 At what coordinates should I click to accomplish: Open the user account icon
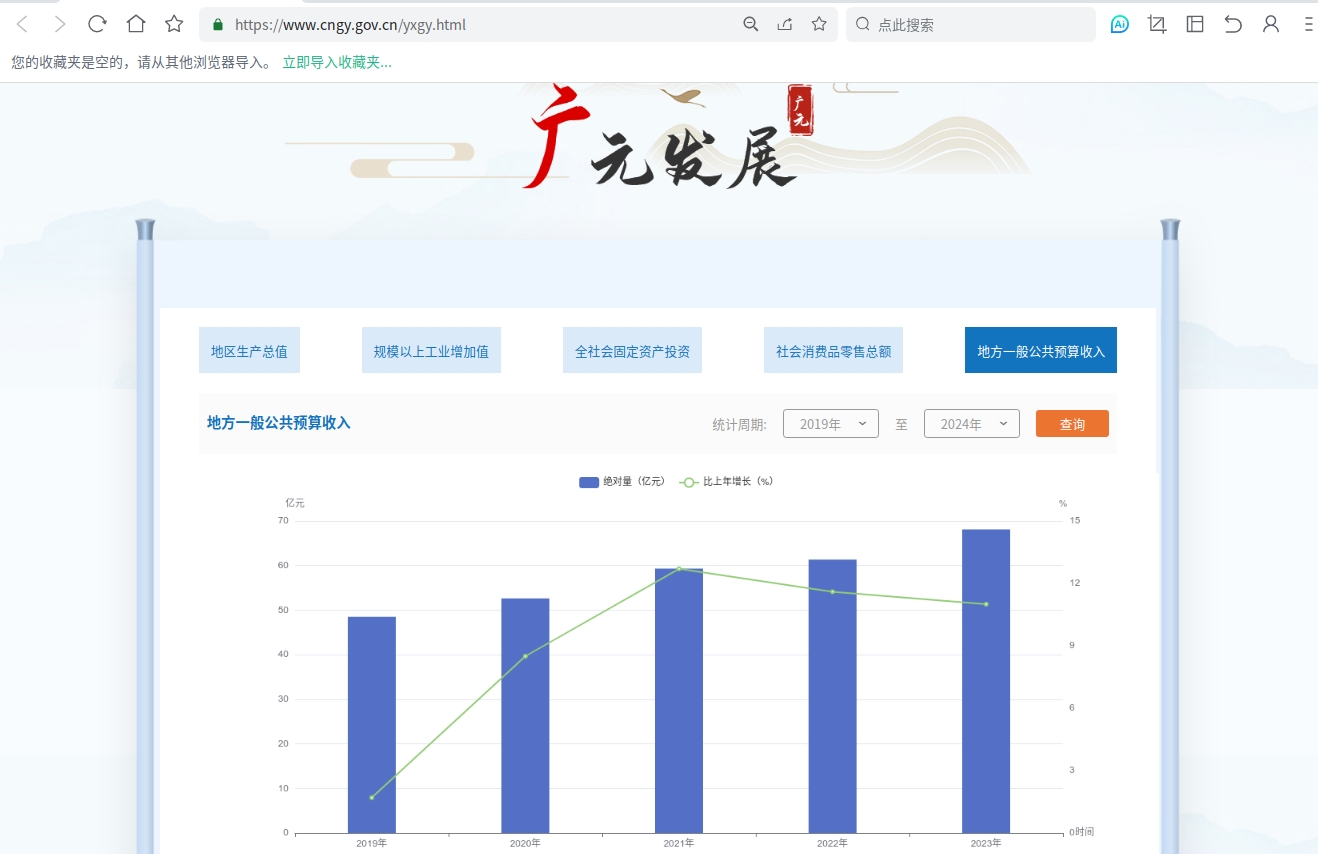click(x=1271, y=24)
